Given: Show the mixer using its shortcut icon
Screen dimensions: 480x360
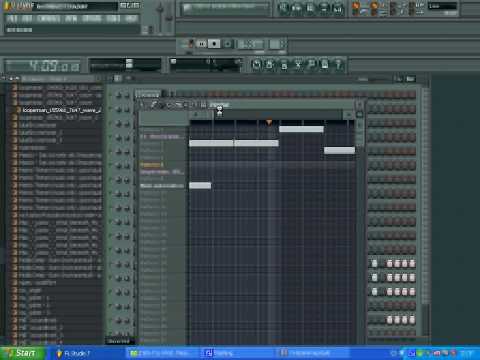Looking at the screenshot, I should (337, 8).
